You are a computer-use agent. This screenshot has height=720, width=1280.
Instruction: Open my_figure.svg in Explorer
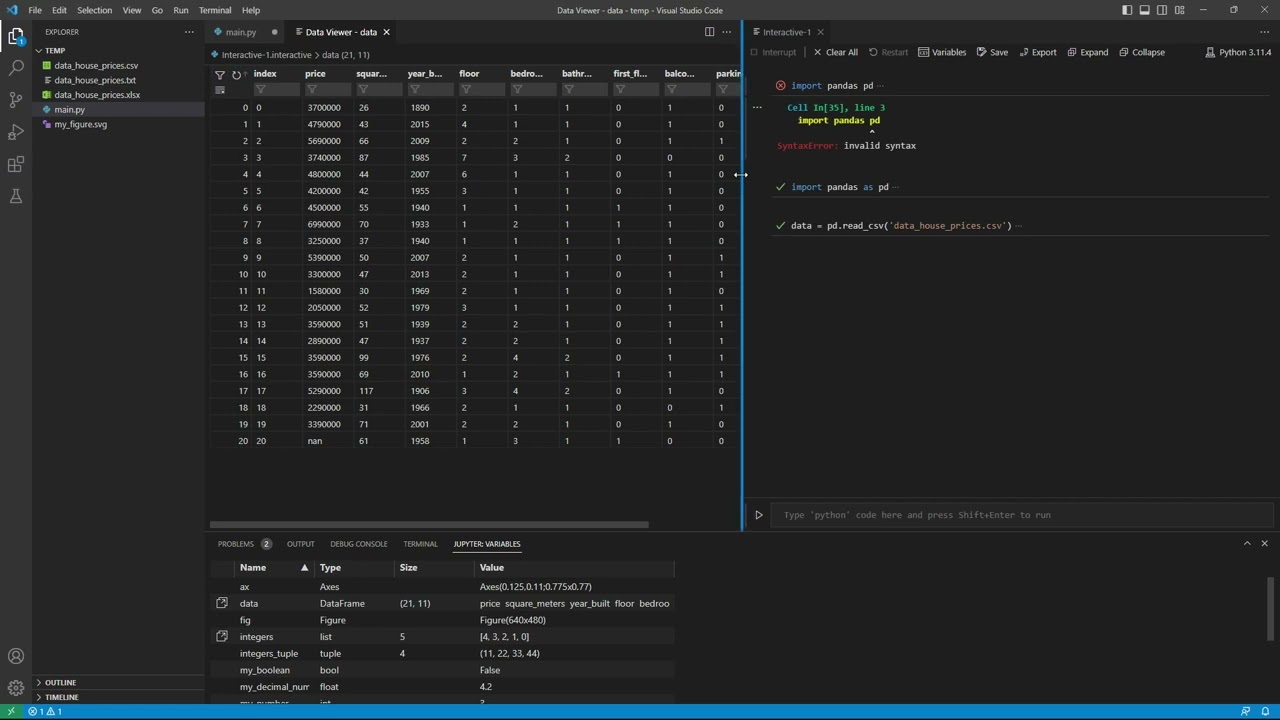(81, 124)
